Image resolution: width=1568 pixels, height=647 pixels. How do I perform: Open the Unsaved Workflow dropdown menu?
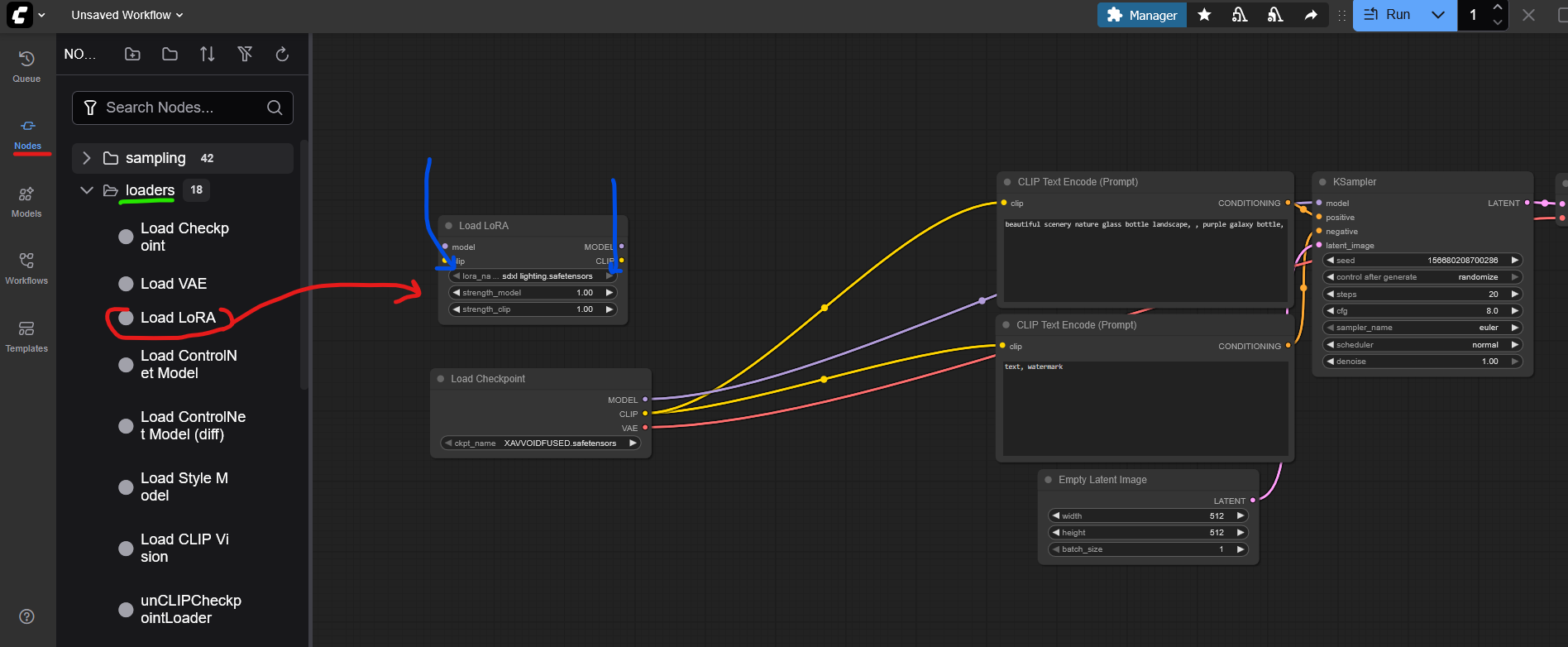127,15
